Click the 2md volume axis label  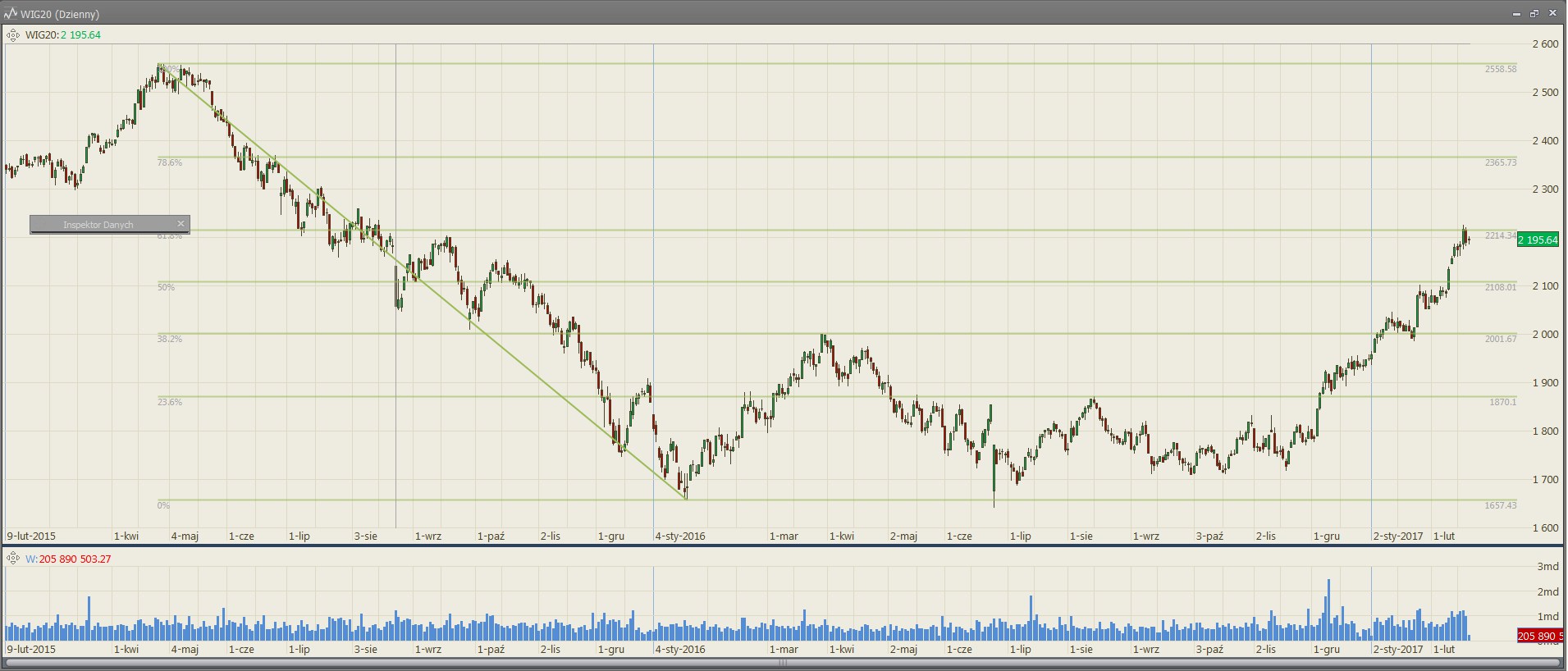[1547, 591]
